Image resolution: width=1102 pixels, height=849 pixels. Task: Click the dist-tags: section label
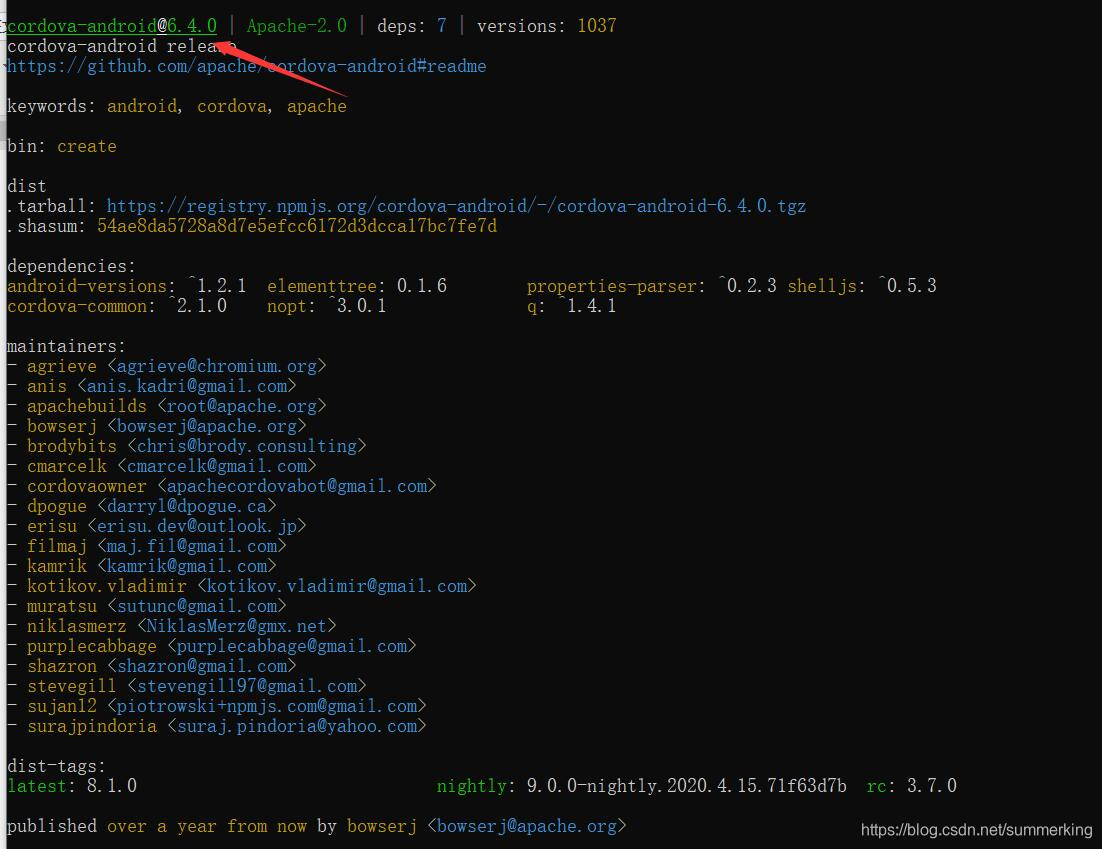coord(56,766)
